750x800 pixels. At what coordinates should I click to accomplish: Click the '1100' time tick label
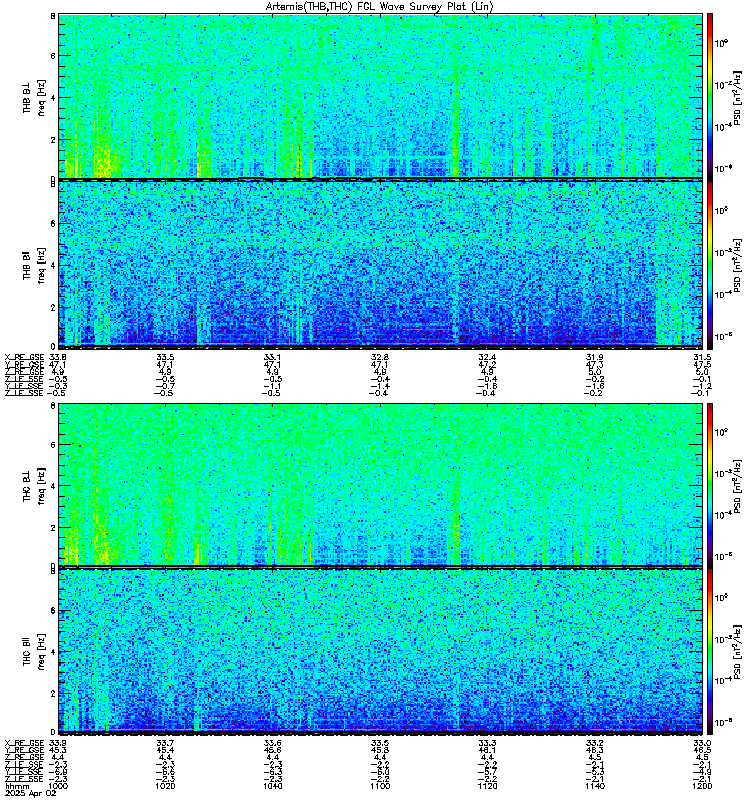(380, 786)
